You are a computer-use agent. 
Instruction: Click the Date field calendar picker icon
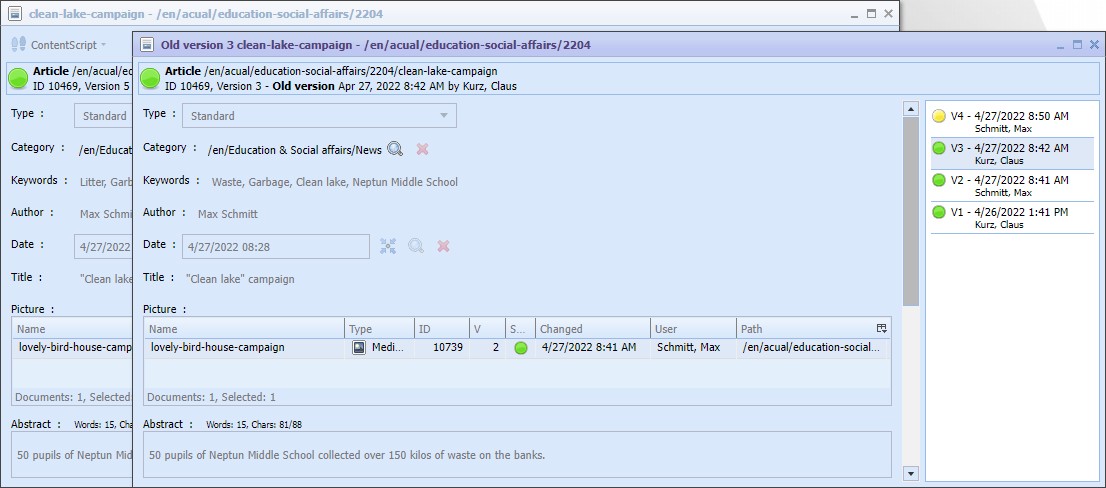(388, 246)
